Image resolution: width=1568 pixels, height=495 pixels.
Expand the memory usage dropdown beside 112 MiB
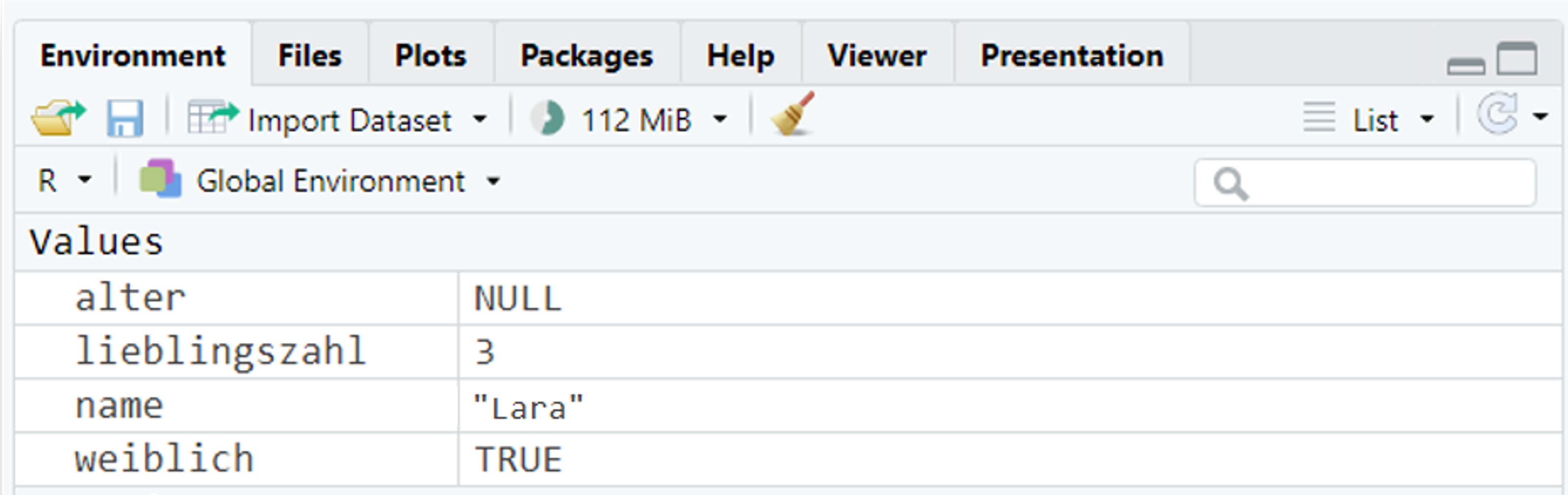point(720,121)
